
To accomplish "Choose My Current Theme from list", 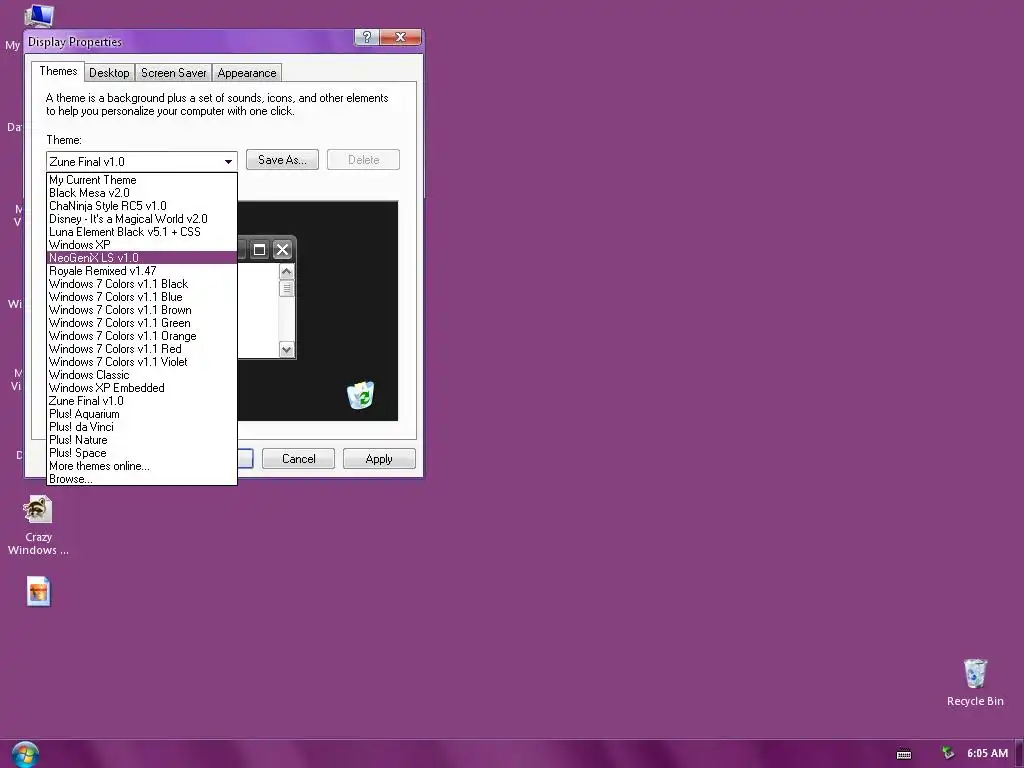I will point(142,180).
